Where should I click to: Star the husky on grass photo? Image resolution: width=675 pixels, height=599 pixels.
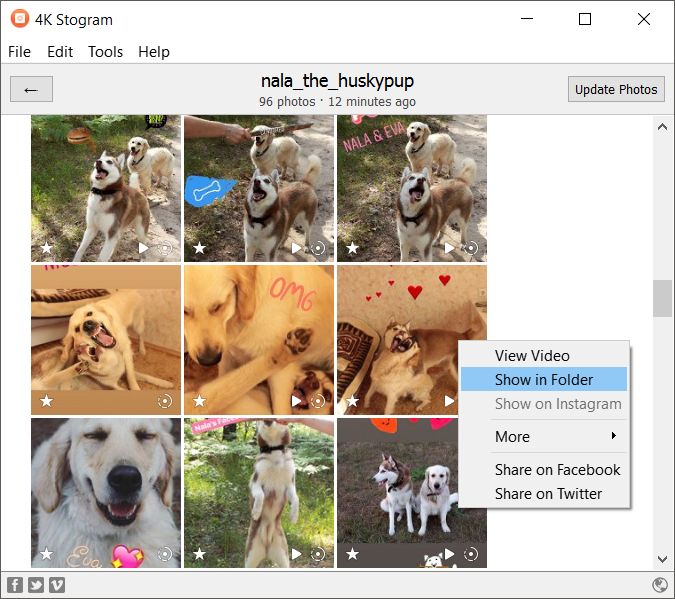click(46, 248)
